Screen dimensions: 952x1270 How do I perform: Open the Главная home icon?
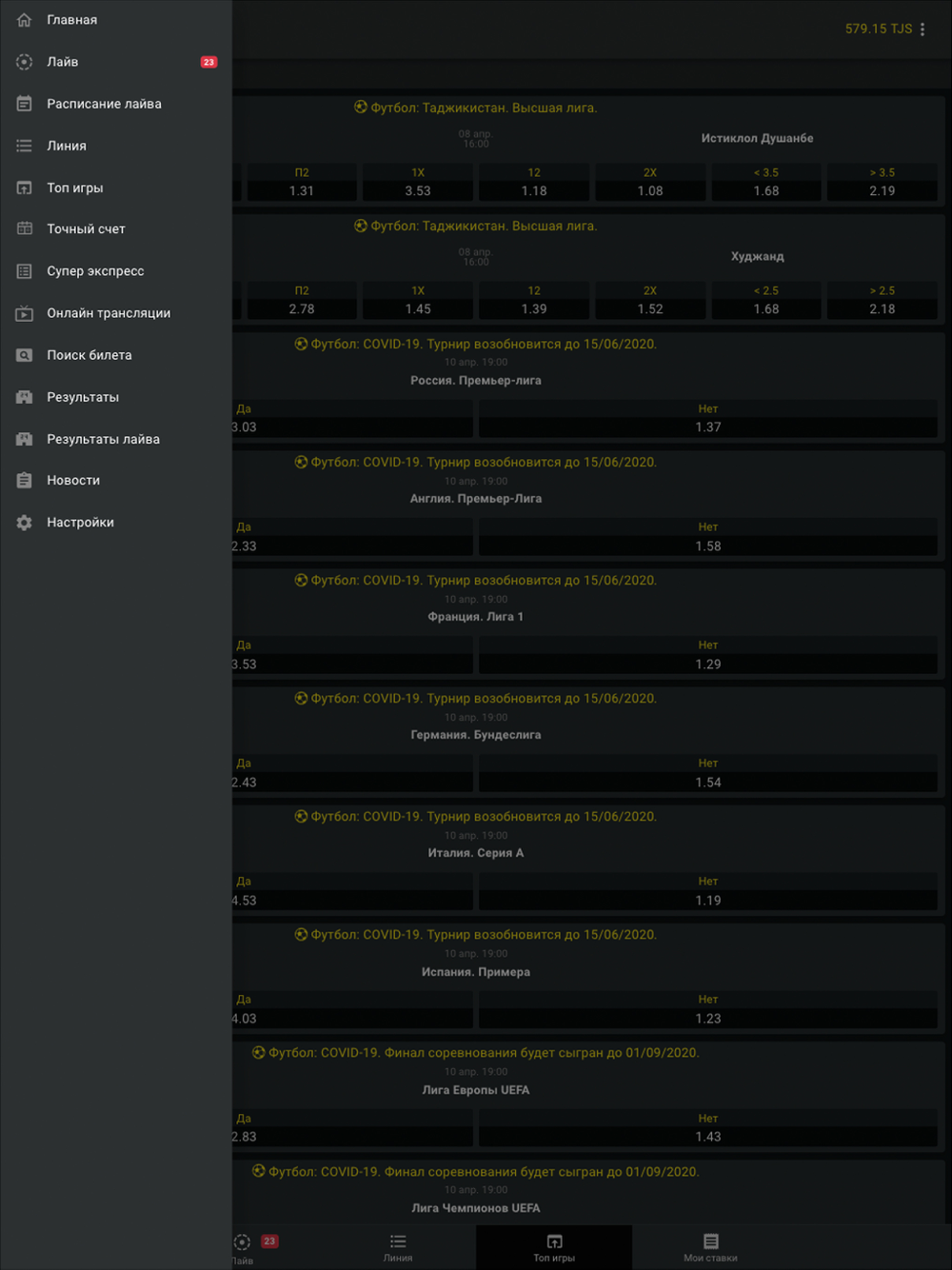click(25, 20)
